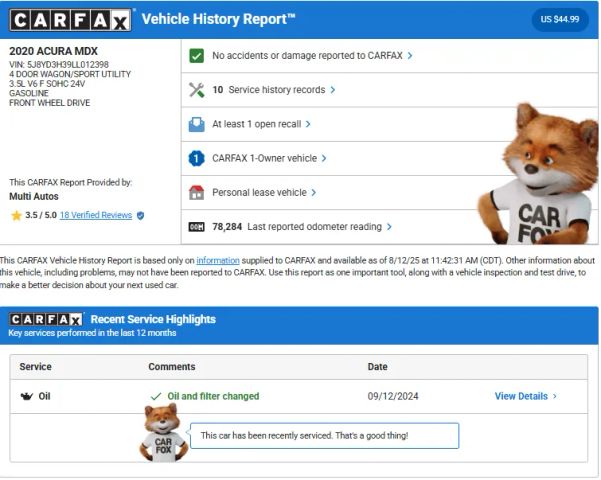Click the 'Oil and filter changed' comment
The height and width of the screenshot is (480, 601).
(x=212, y=396)
